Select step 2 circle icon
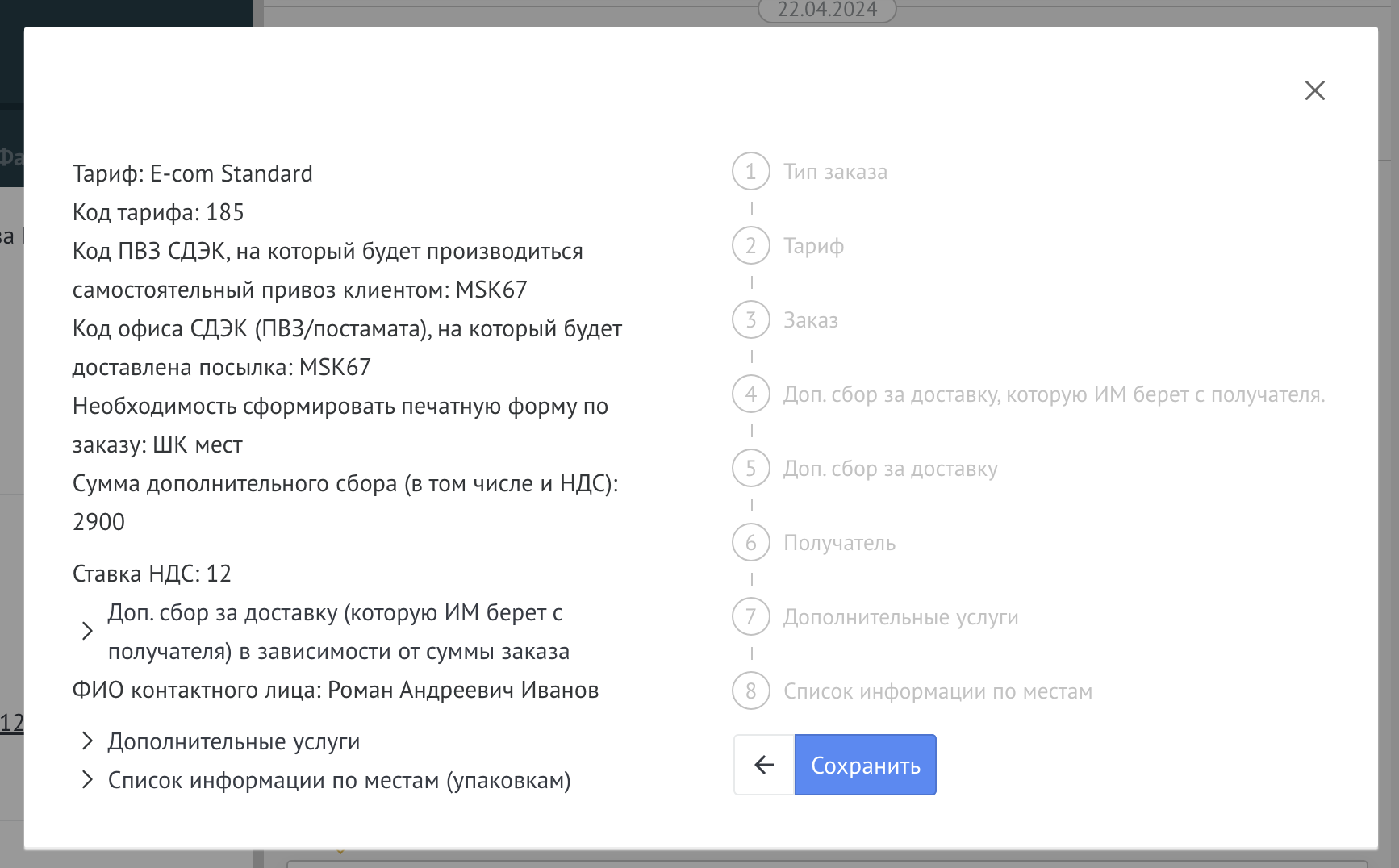Viewport: 1399px width, 868px height. tap(750, 246)
